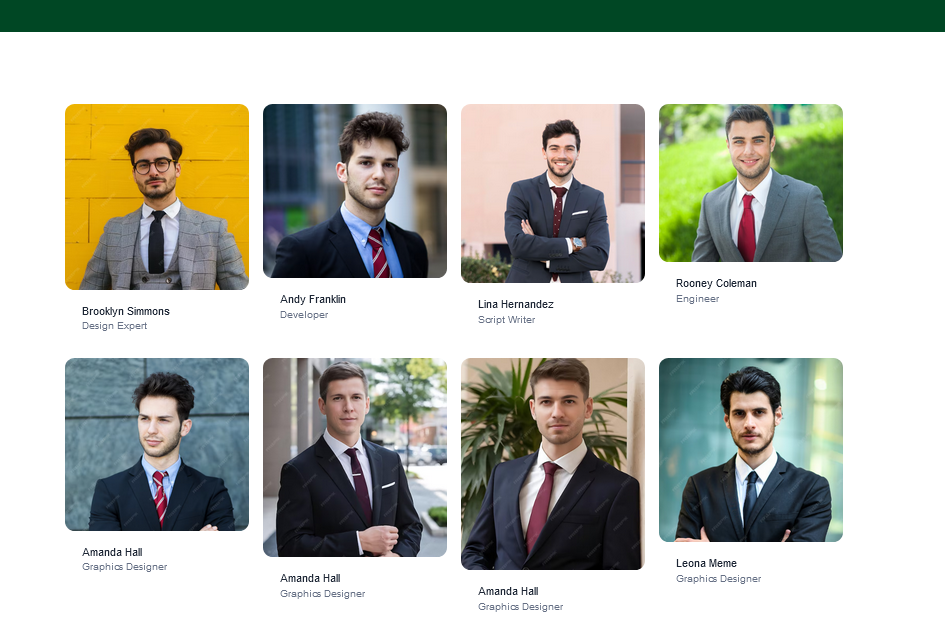Click Graphics Designer under Leona Meme
This screenshot has width=945, height=639.
tap(718, 579)
